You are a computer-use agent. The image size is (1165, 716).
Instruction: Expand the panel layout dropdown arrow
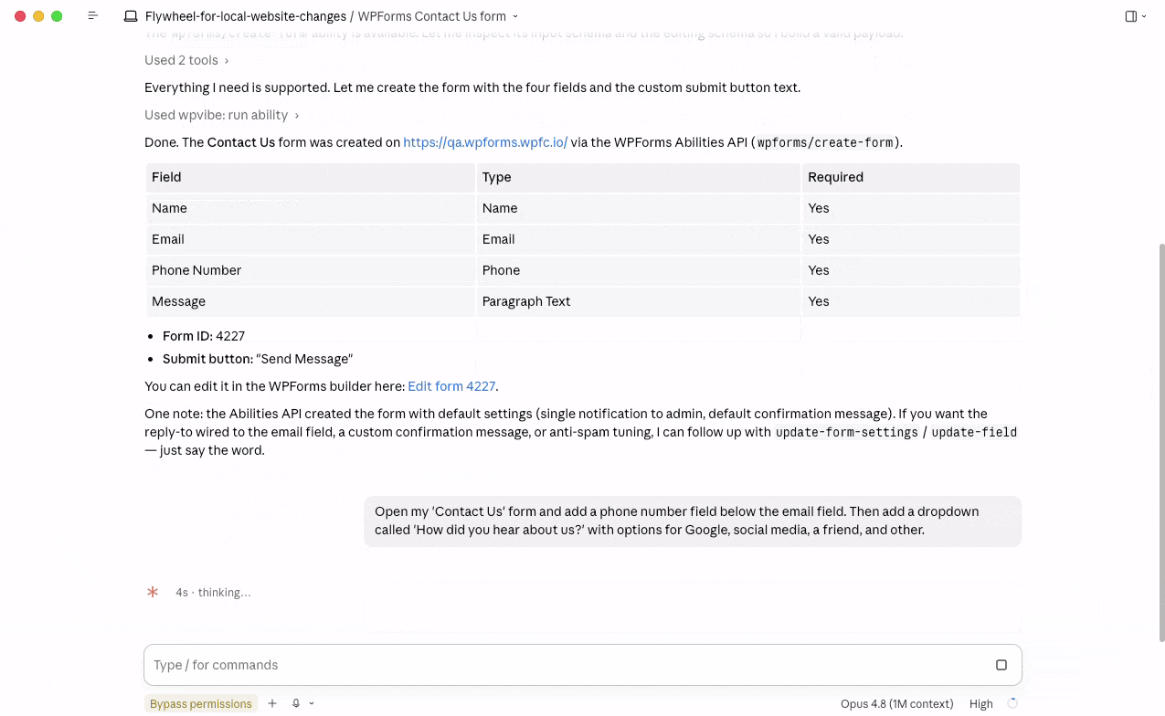click(1144, 16)
